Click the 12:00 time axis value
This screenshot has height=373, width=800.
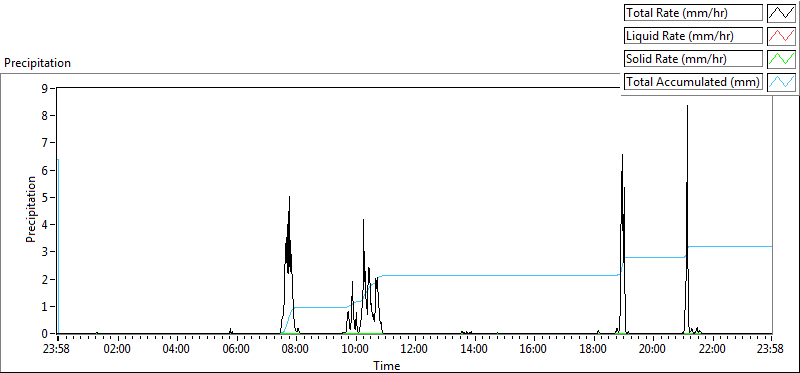415,350
